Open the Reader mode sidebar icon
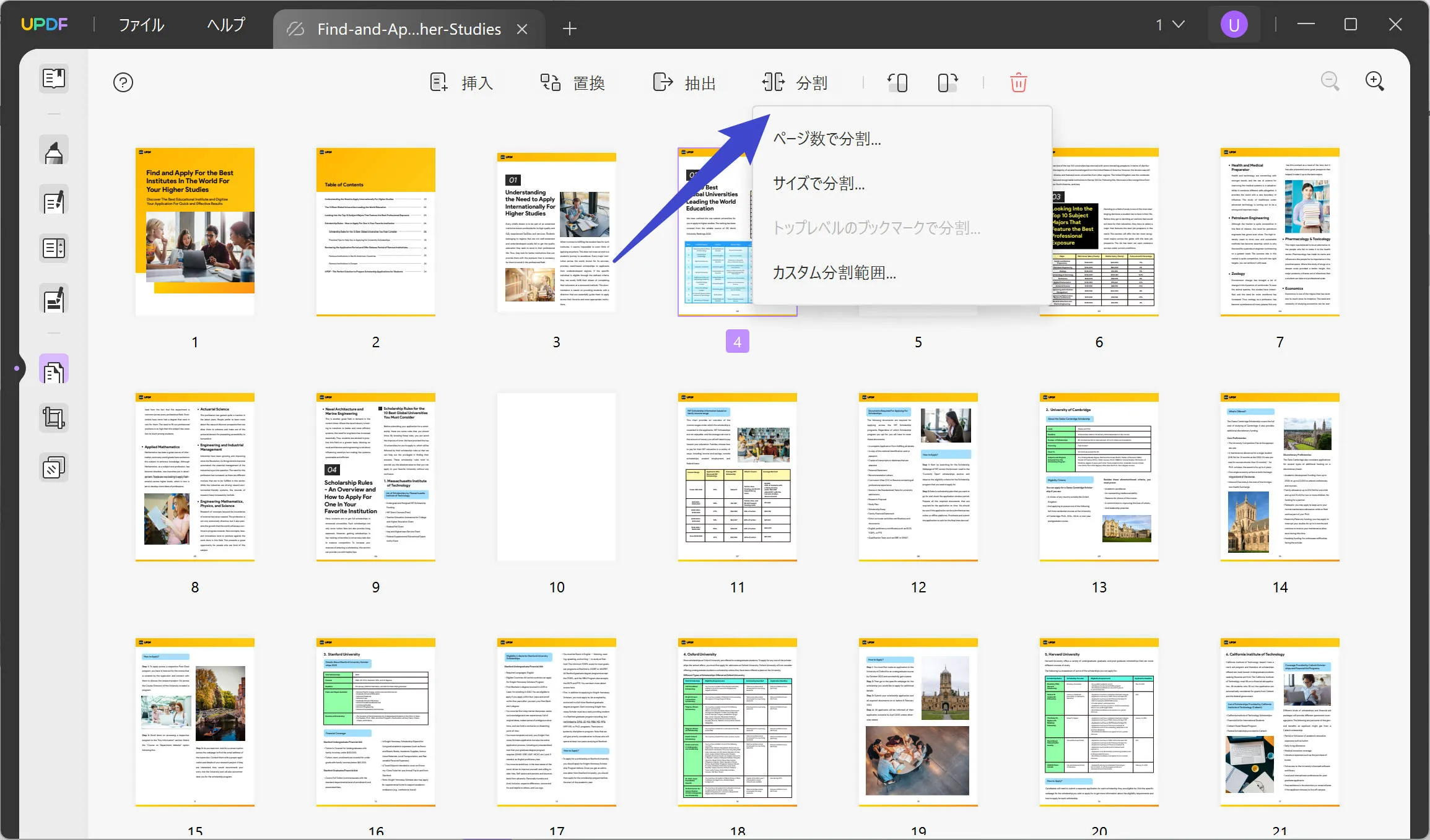Image resolution: width=1430 pixels, height=840 pixels. point(54,79)
